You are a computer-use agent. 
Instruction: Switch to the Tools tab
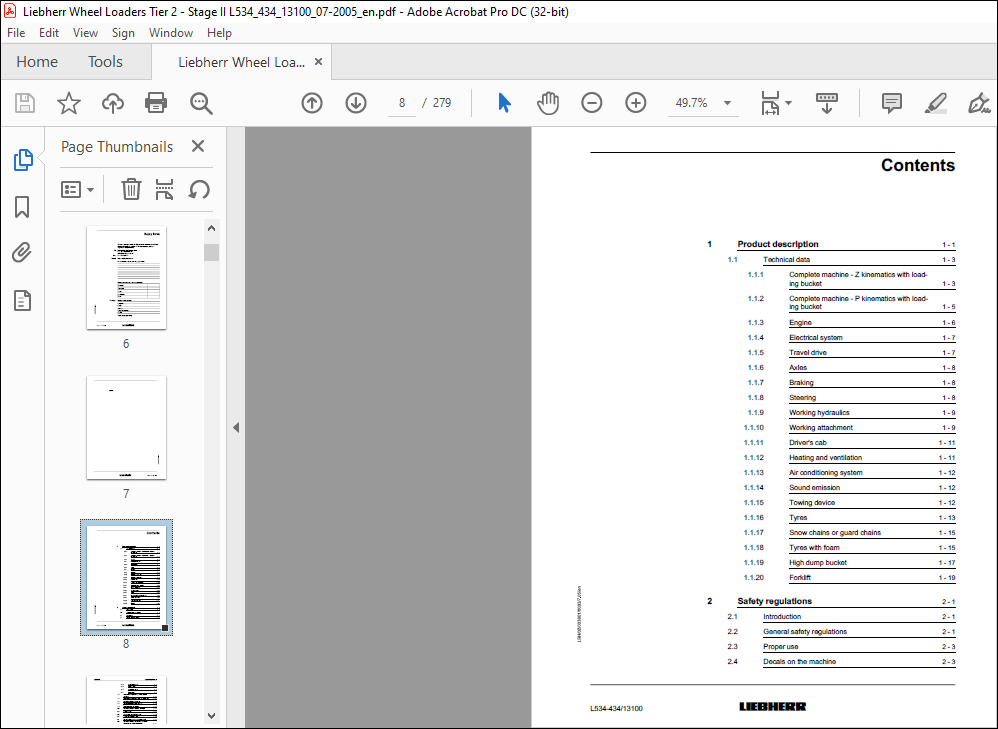(105, 62)
